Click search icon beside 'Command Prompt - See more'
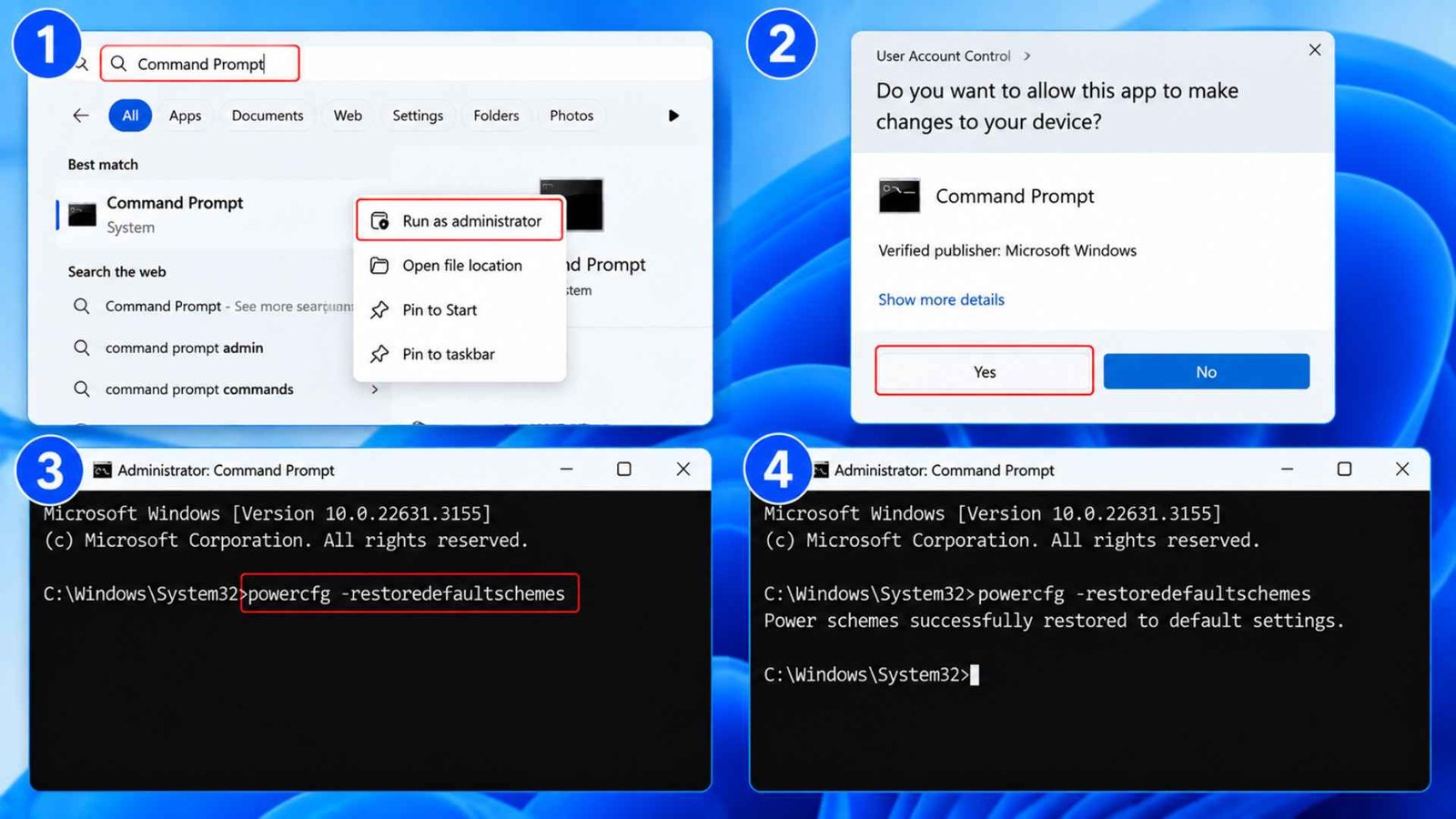Viewport: 1456px width, 819px height. pyautogui.click(x=82, y=306)
